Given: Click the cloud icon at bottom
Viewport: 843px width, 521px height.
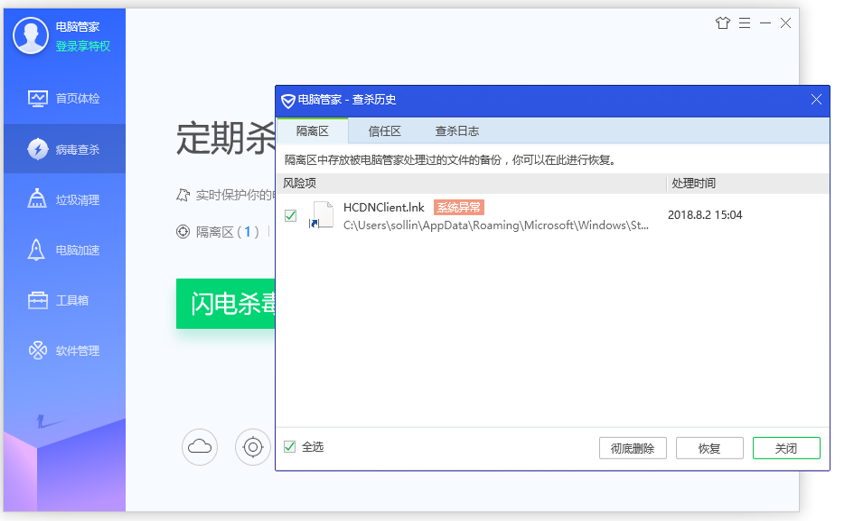Looking at the screenshot, I should tap(200, 446).
